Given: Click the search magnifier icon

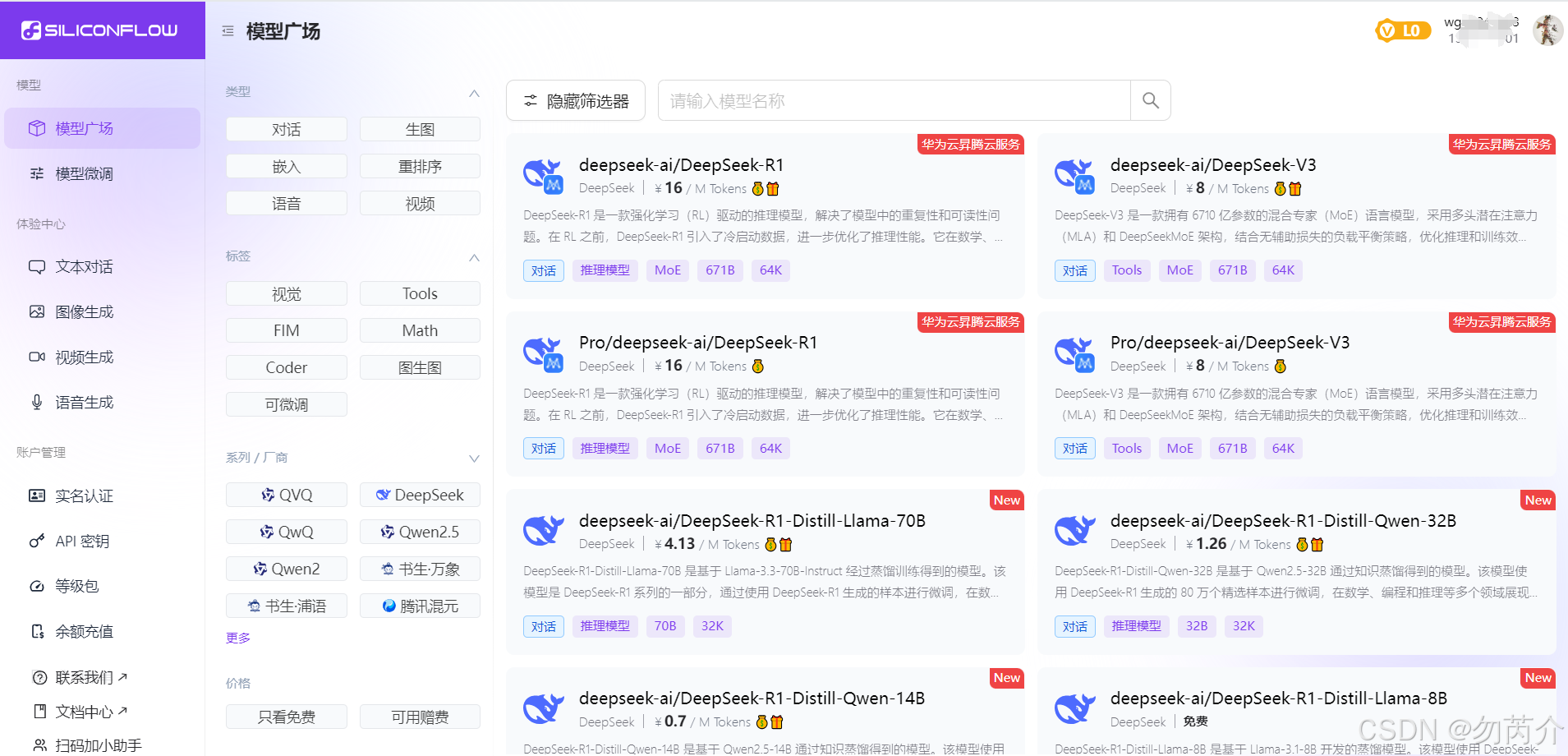Looking at the screenshot, I should click(x=1151, y=100).
